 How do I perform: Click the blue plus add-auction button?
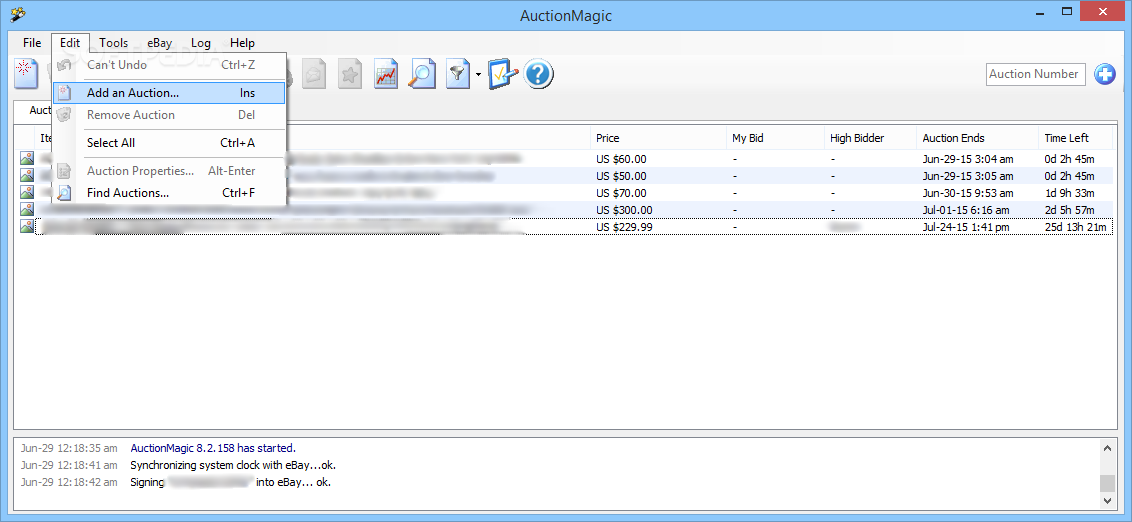(1105, 74)
